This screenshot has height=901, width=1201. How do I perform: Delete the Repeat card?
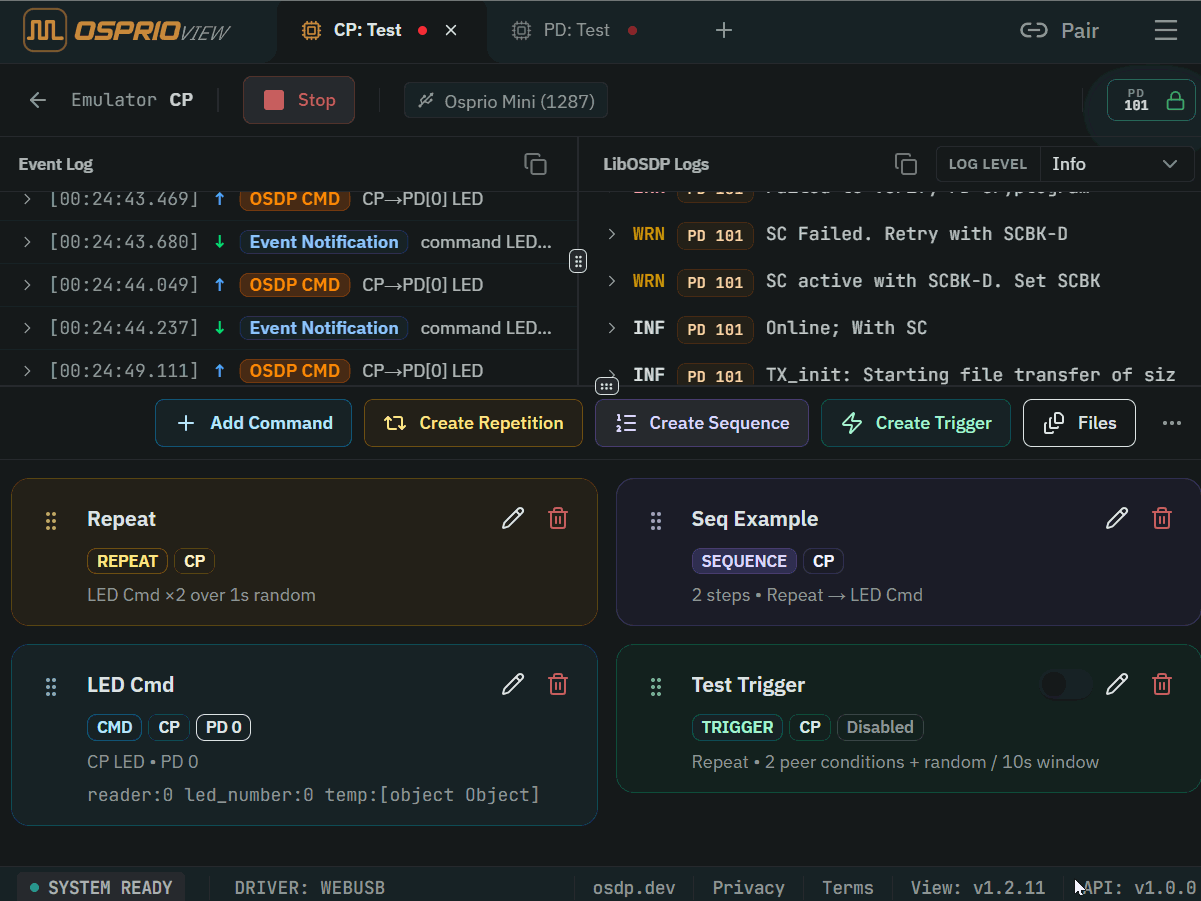(x=558, y=518)
